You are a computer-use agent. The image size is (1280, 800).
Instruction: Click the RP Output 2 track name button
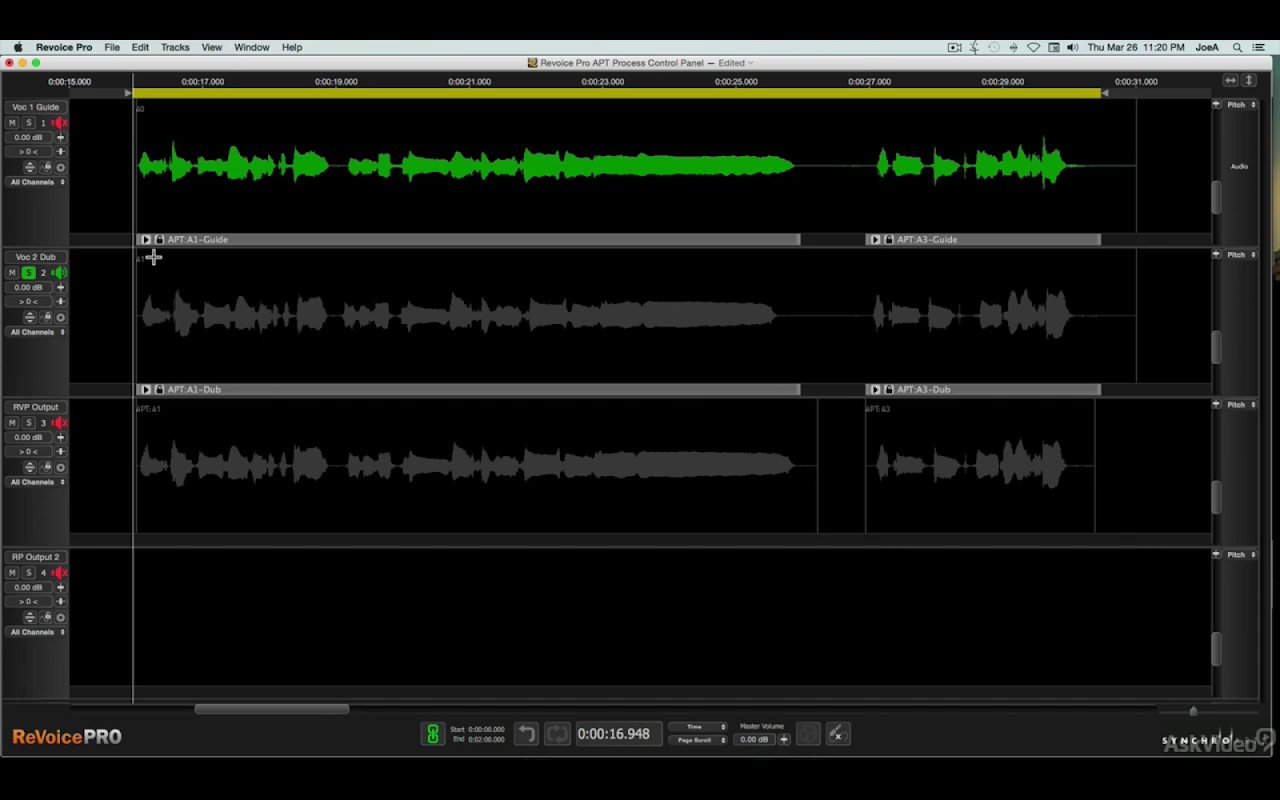[x=36, y=557]
